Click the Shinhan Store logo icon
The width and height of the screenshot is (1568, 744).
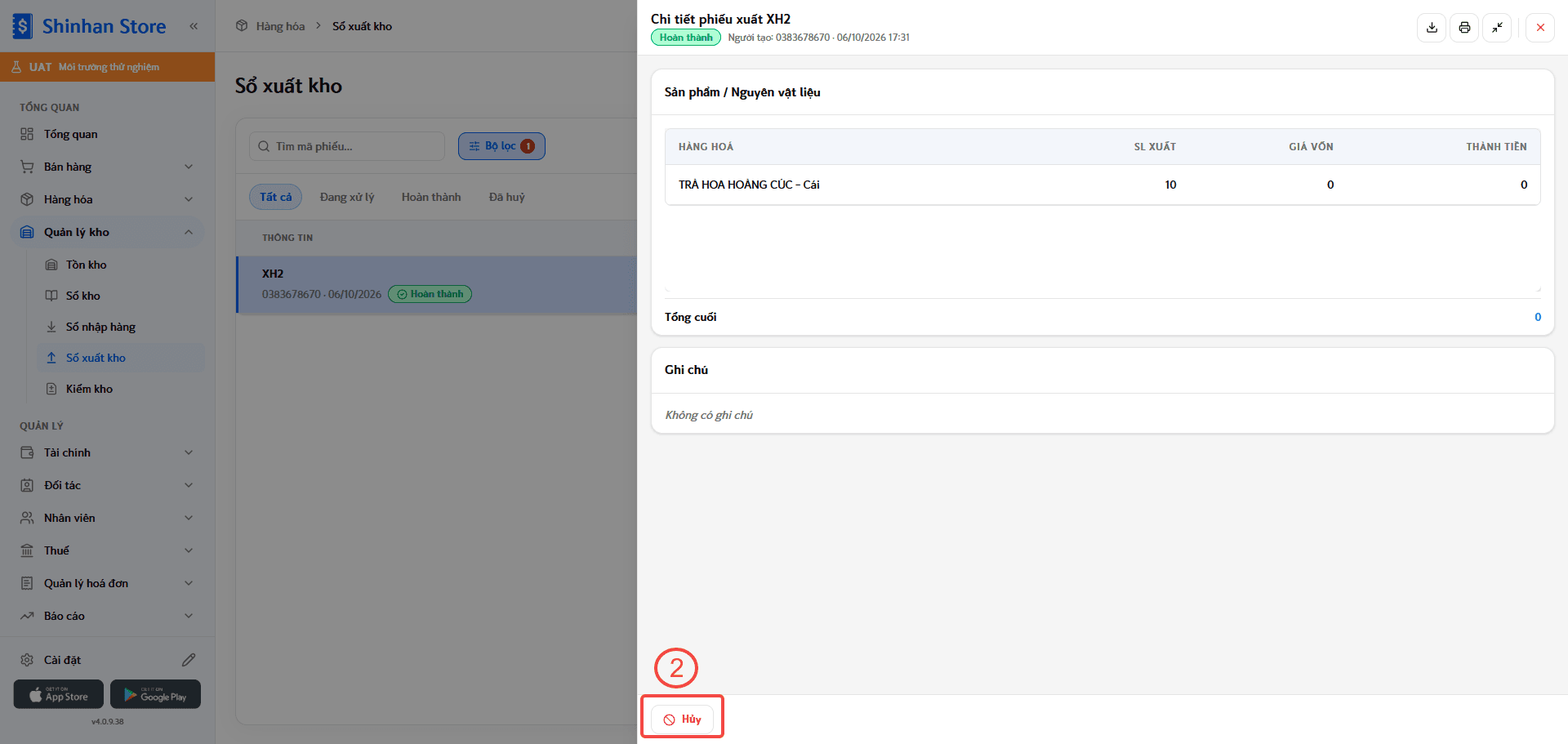click(x=22, y=26)
